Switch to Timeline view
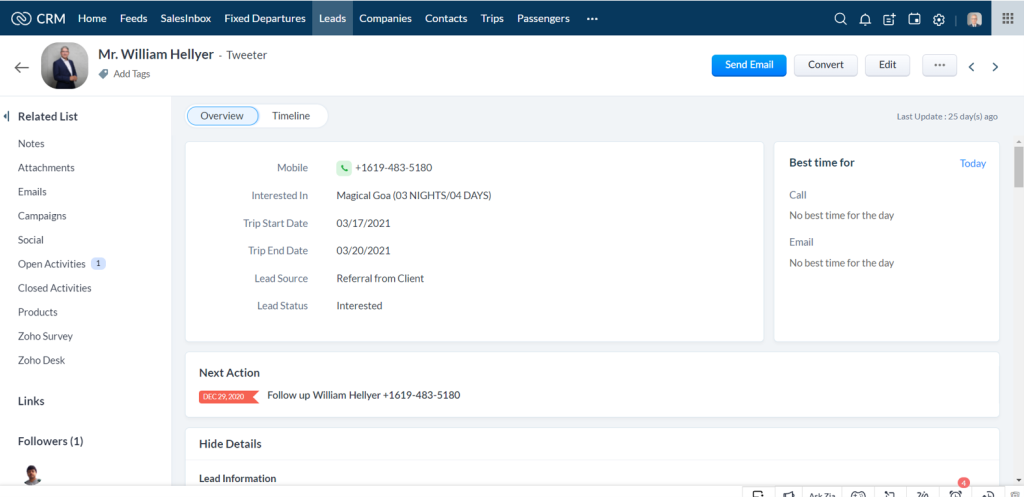1024x497 pixels. click(291, 116)
